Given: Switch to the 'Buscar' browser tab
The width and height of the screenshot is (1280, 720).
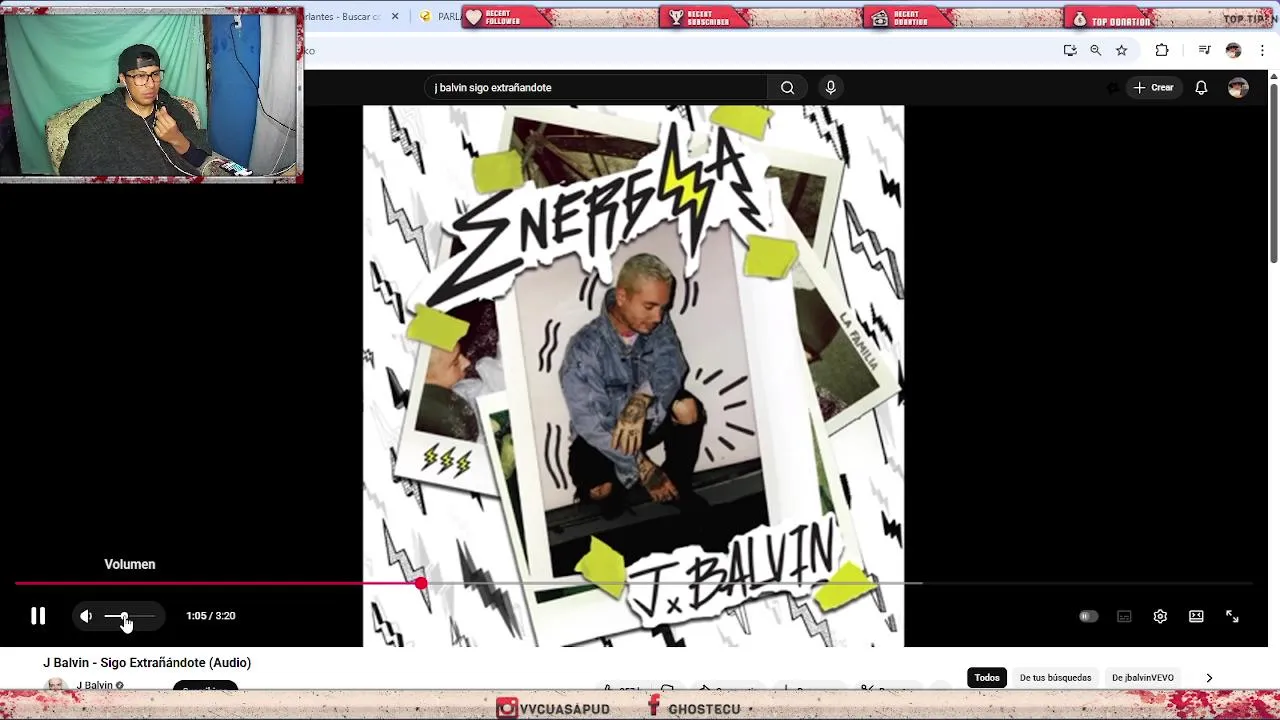Looking at the screenshot, I should pyautogui.click(x=345, y=17).
